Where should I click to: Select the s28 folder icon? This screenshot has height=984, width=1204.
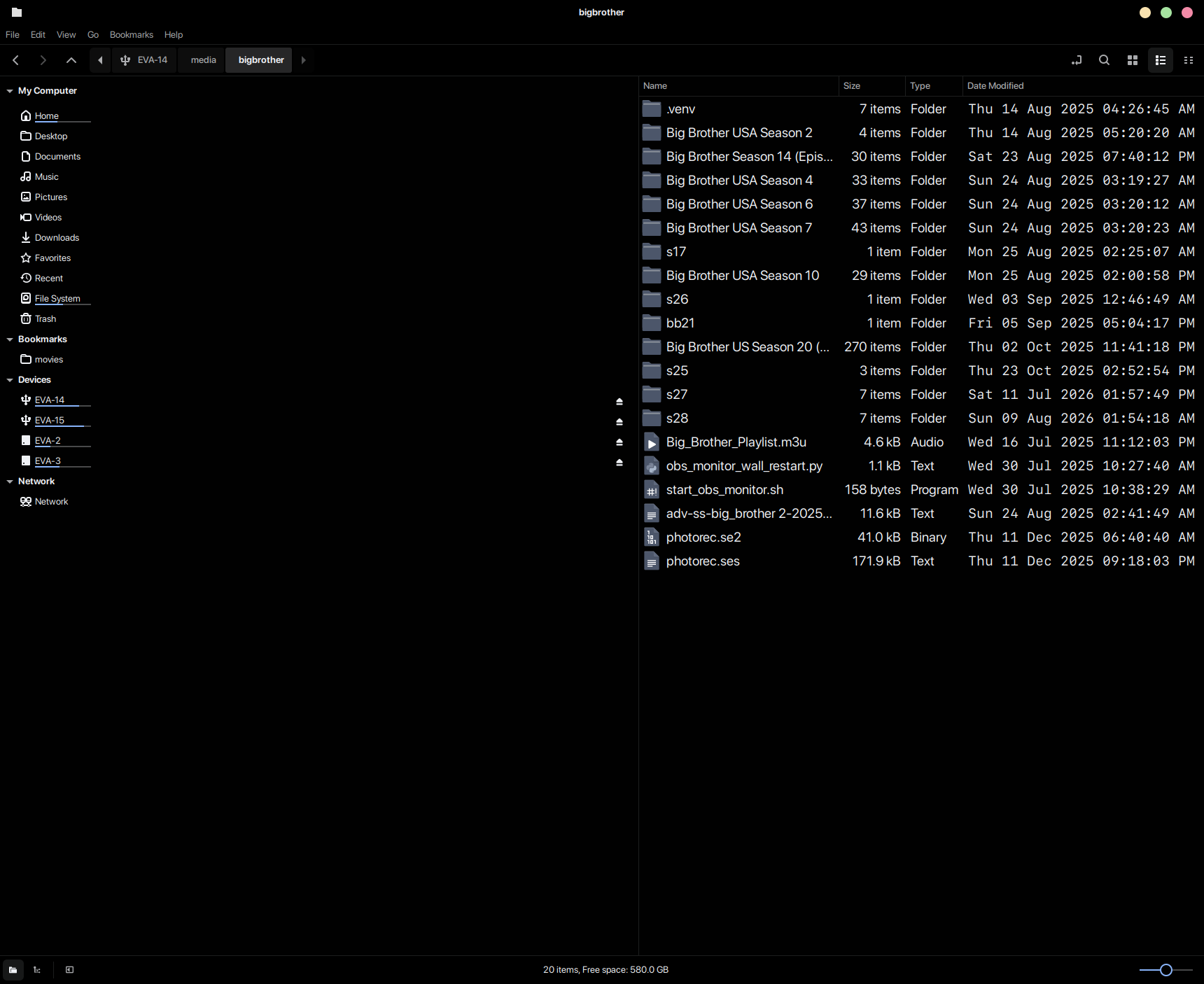(x=652, y=419)
